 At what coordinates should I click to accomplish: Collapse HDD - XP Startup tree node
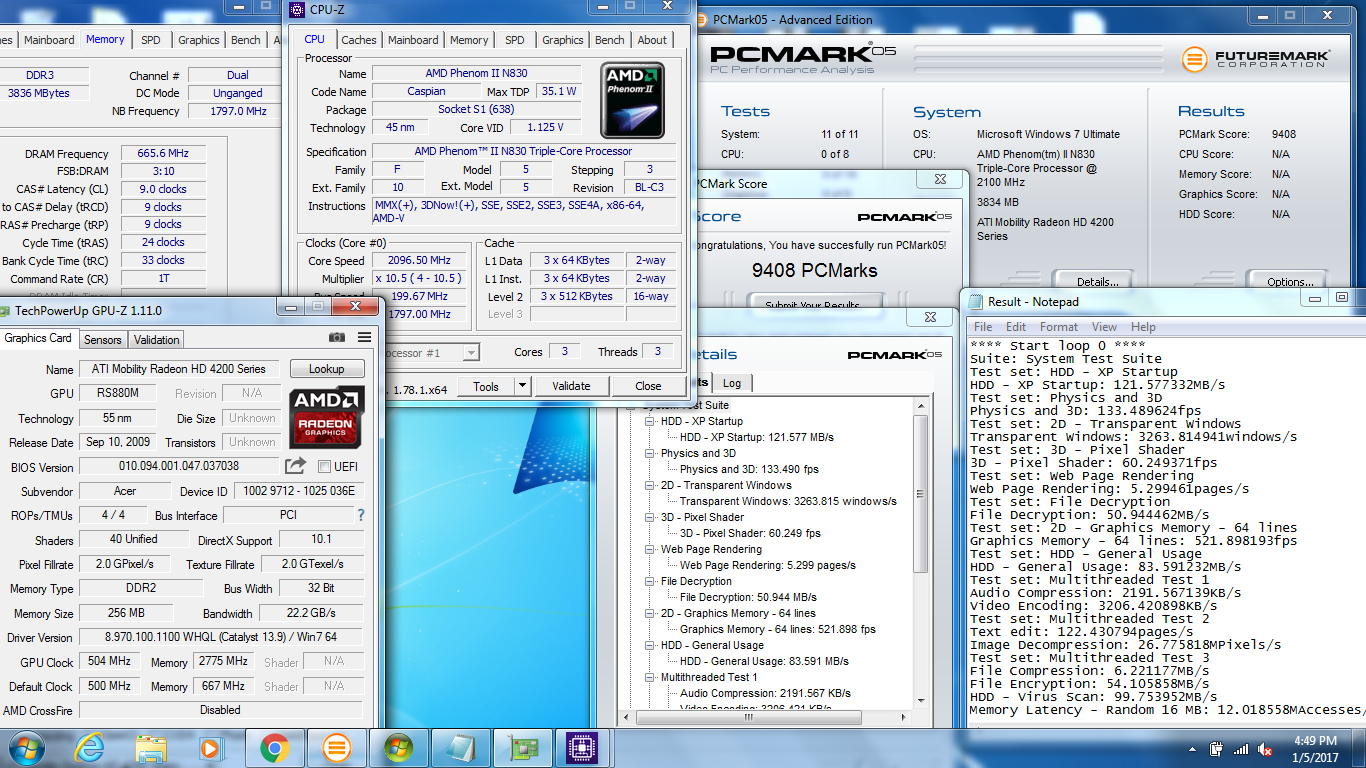coord(649,421)
